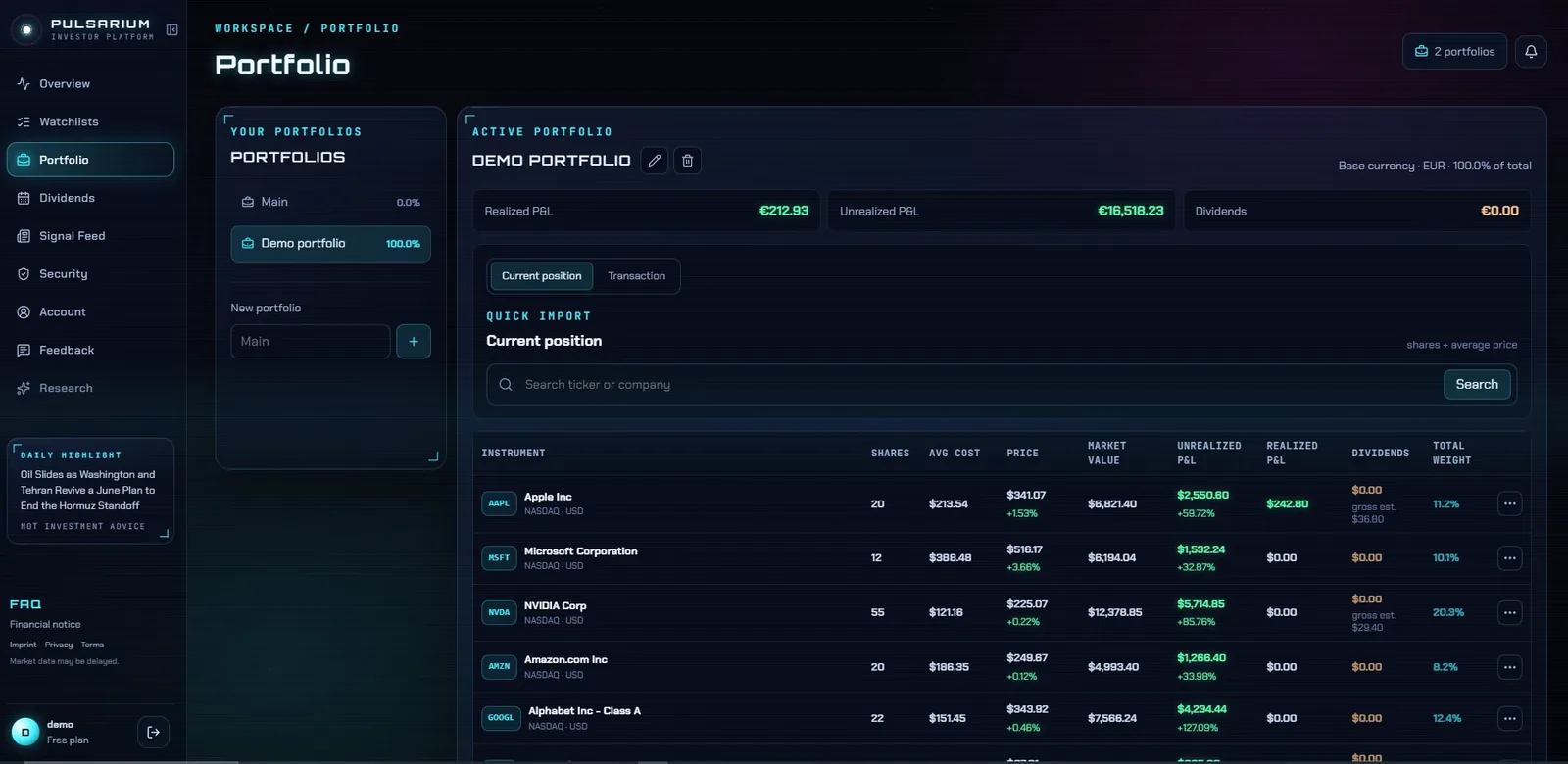Select Portfolio in sidebar

click(90, 160)
